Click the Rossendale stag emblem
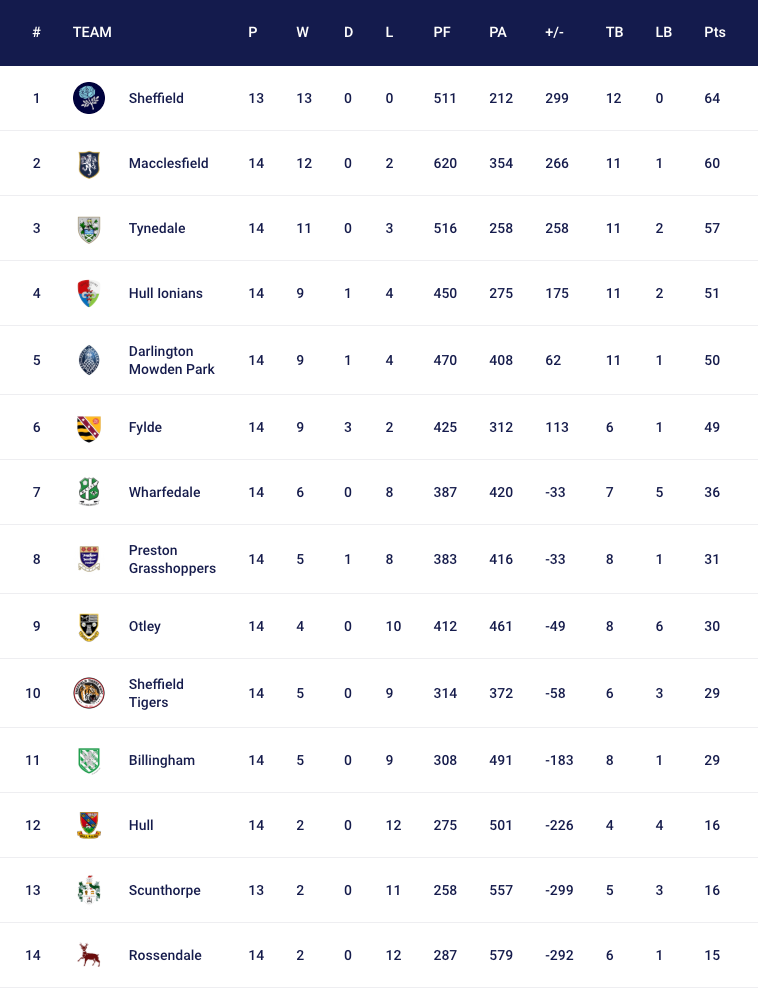 coord(89,955)
